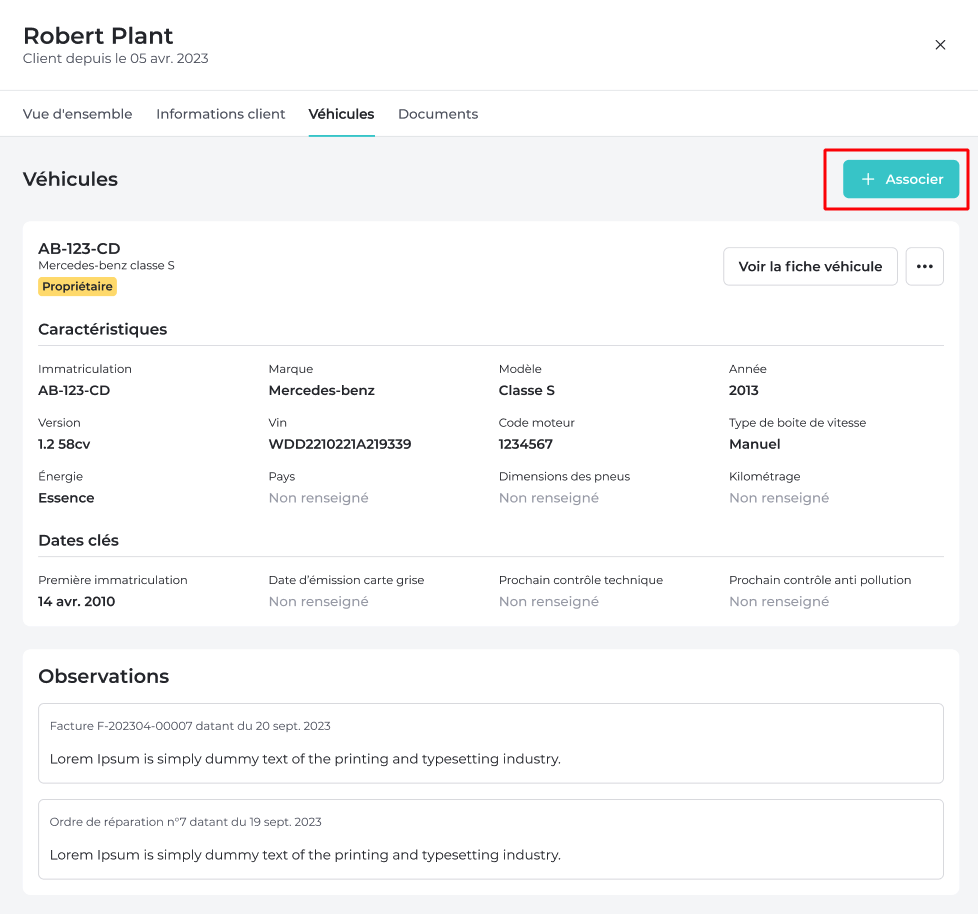Image resolution: width=978 pixels, height=914 pixels.
Task: Open the Documents tab
Action: coord(438,114)
